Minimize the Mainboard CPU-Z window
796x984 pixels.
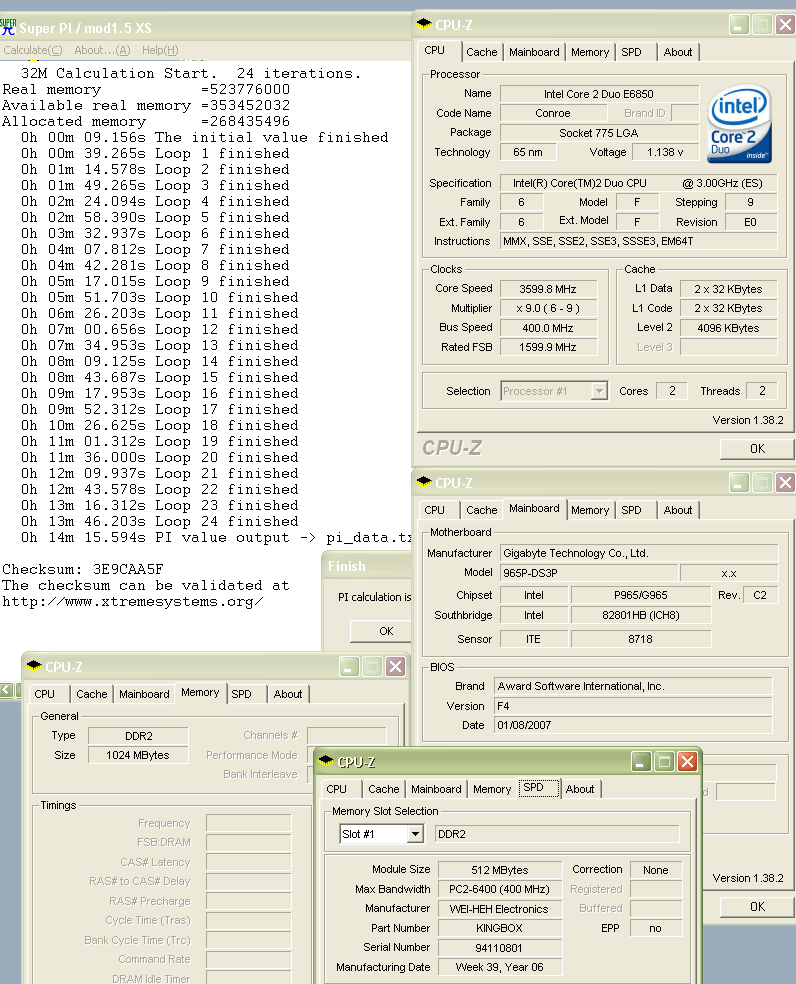tap(739, 483)
